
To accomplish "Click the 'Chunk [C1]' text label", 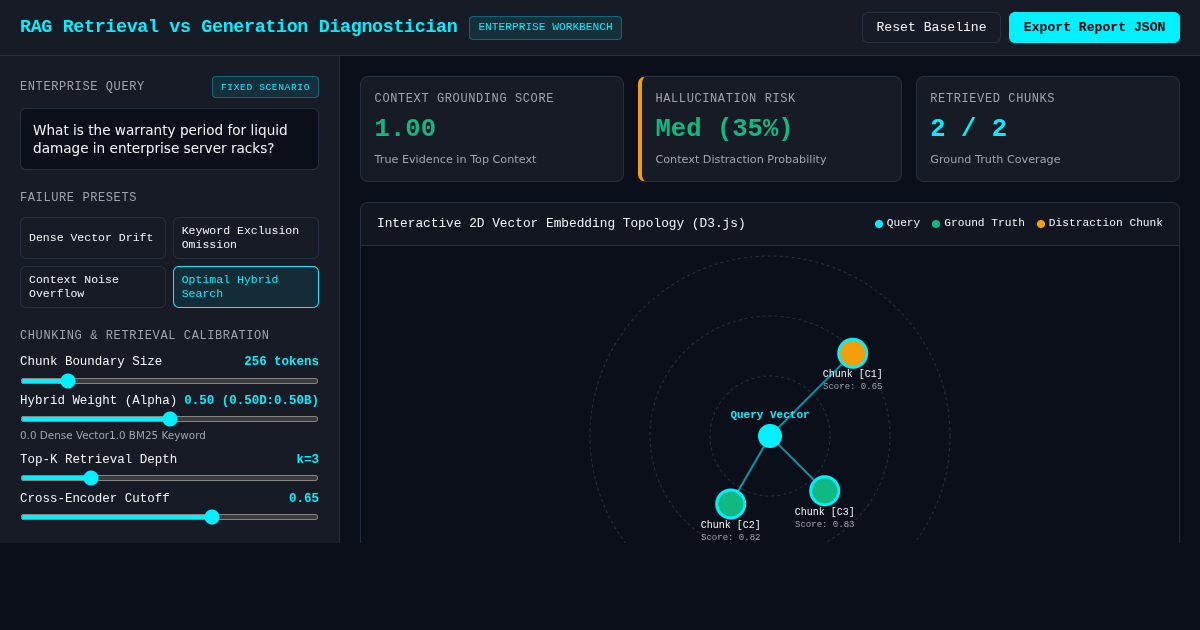I will pos(853,375).
